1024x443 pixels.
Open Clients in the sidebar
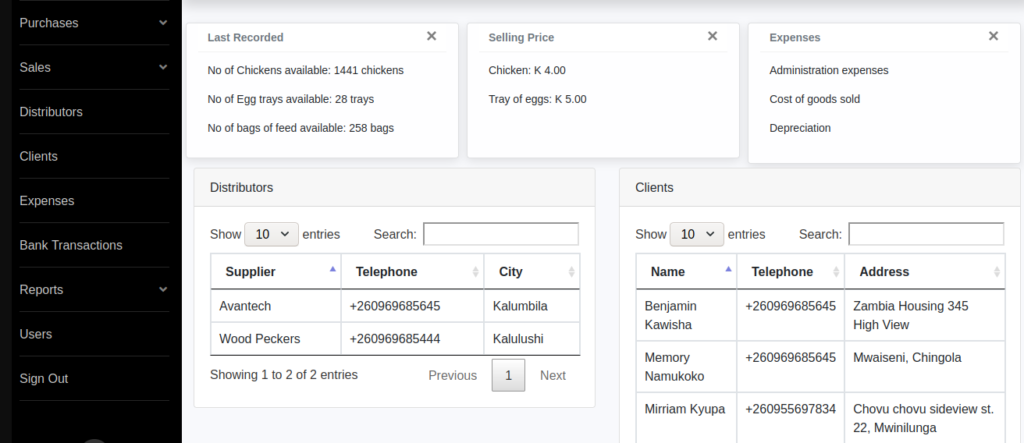(x=39, y=156)
